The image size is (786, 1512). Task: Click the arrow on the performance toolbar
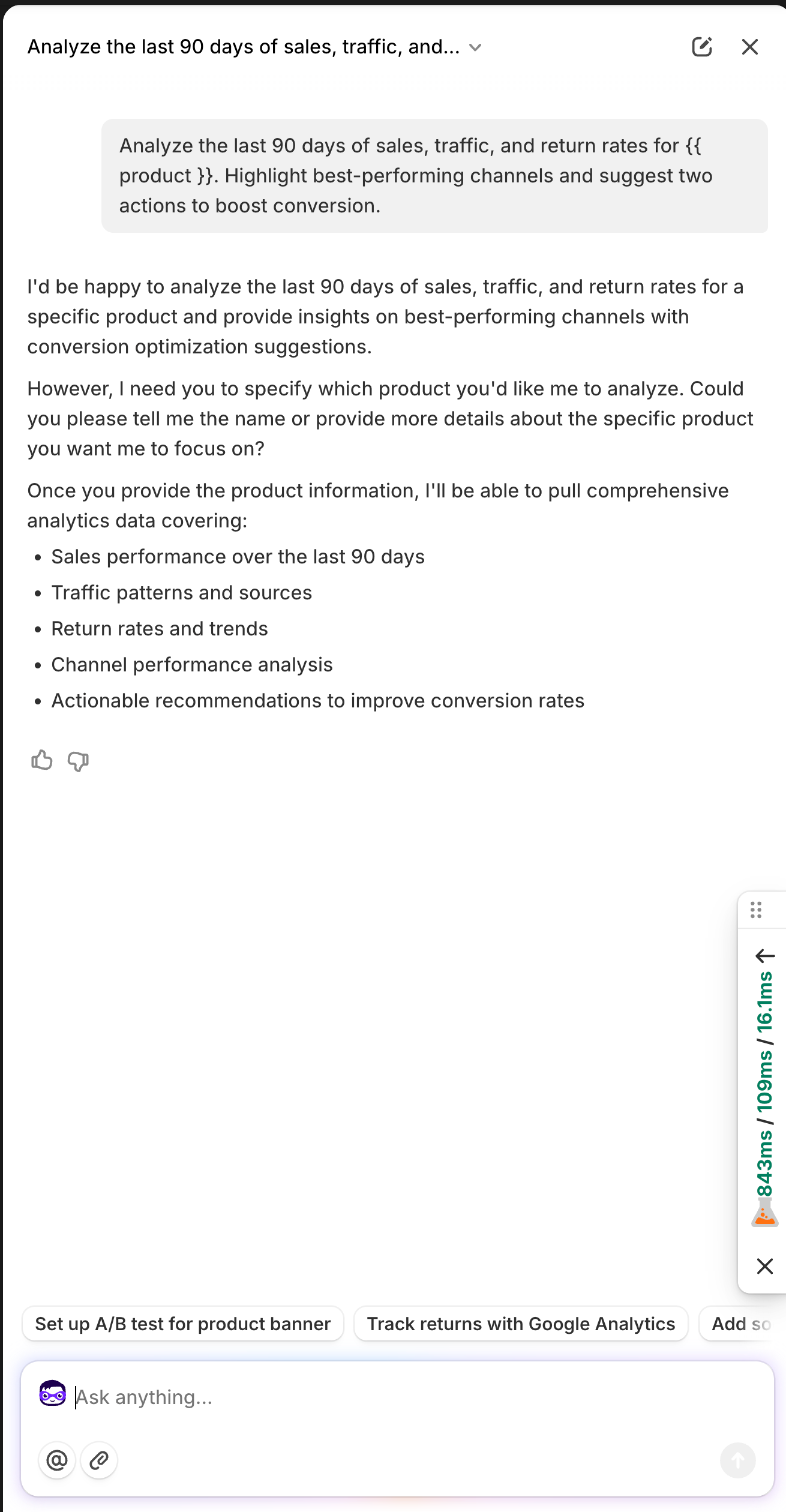pos(765,956)
